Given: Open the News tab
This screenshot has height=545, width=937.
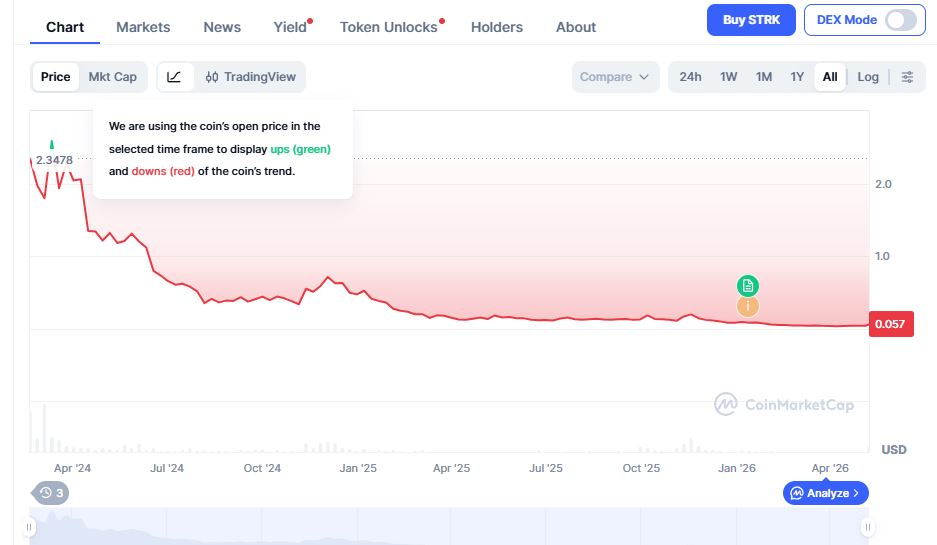Looking at the screenshot, I should tap(222, 27).
